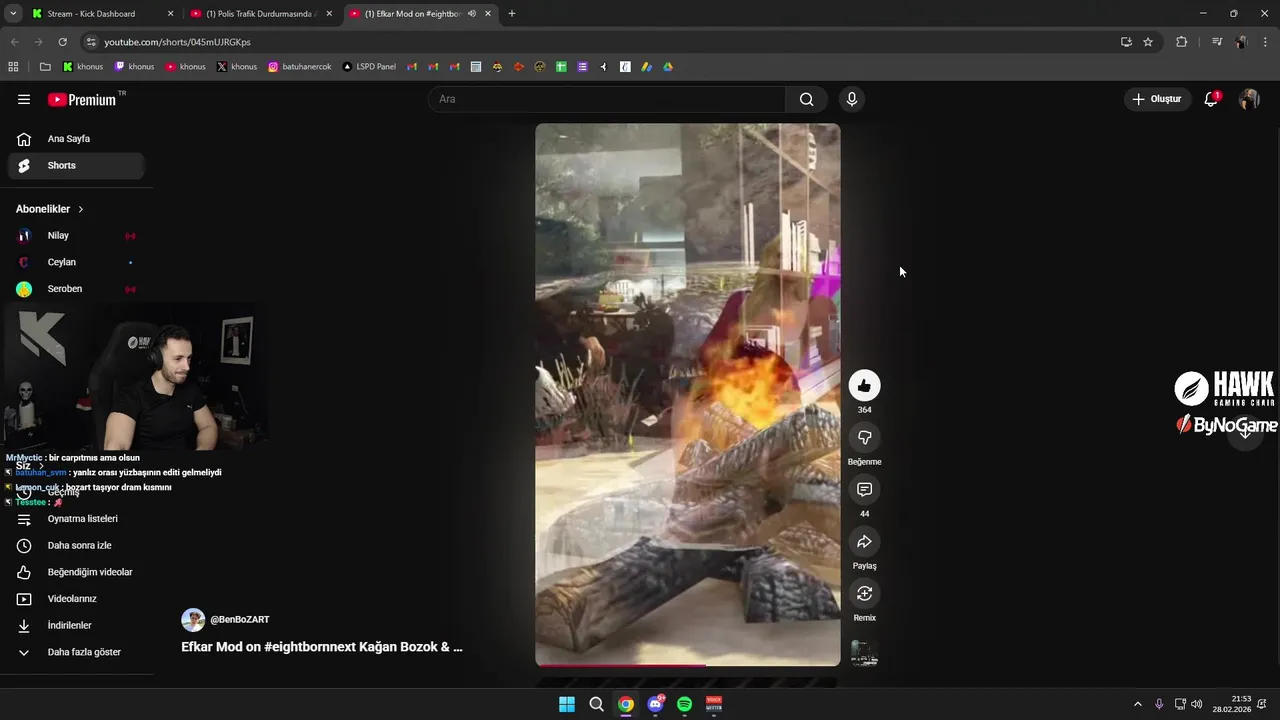The width and height of the screenshot is (1280, 720).
Task: Select the Efkar Mod on #eightborn tab
Action: 420,14
